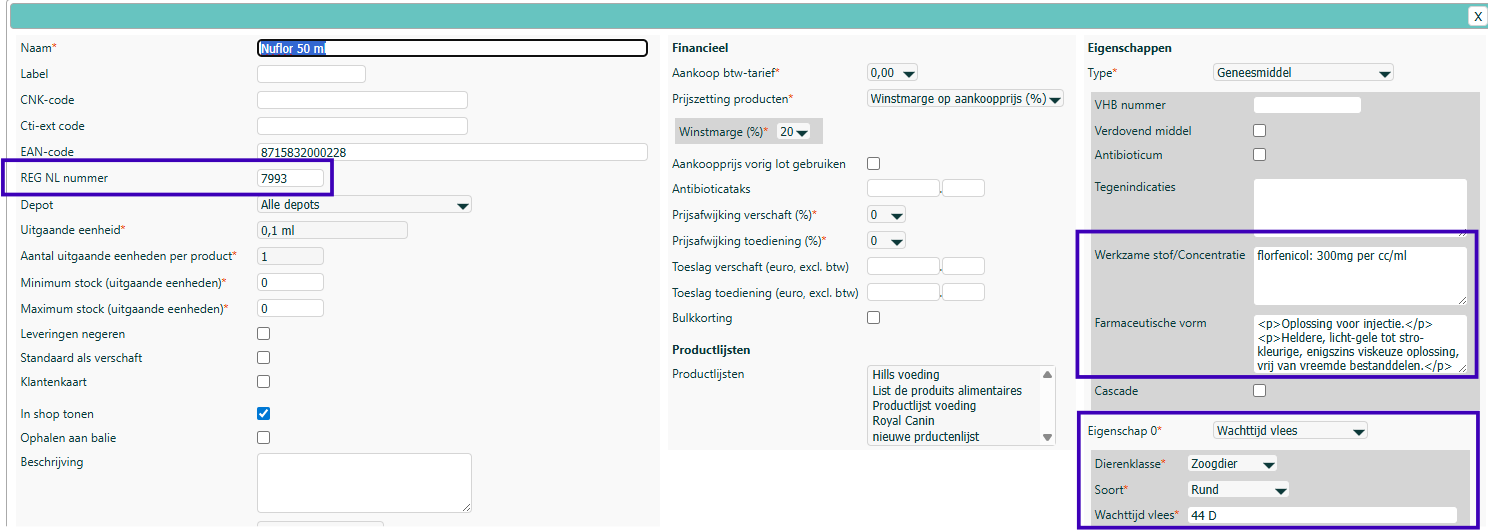This screenshot has height=530, width=1488.
Task: Enable the Bulkkorting checkbox
Action: click(x=874, y=318)
